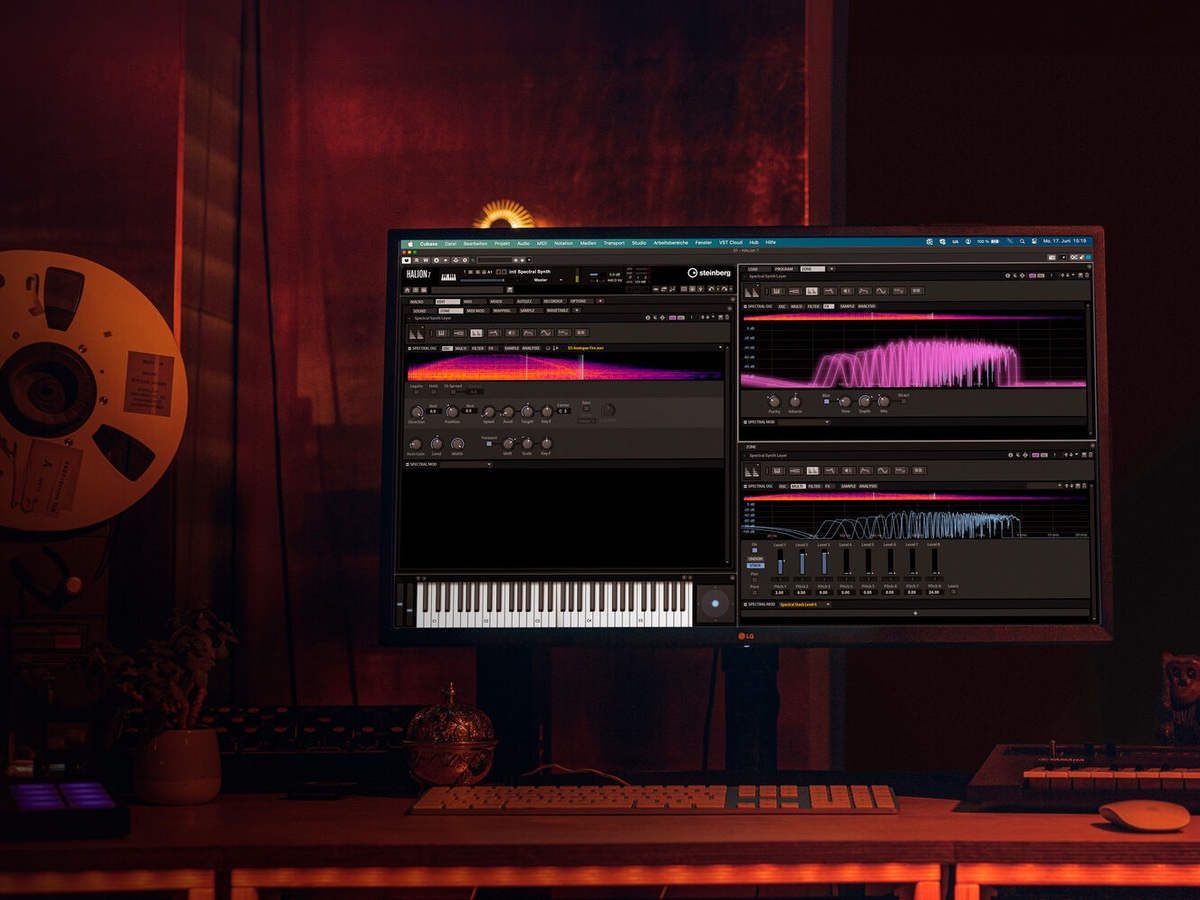Switch to the MULTI tab in left editor

click(x=461, y=348)
